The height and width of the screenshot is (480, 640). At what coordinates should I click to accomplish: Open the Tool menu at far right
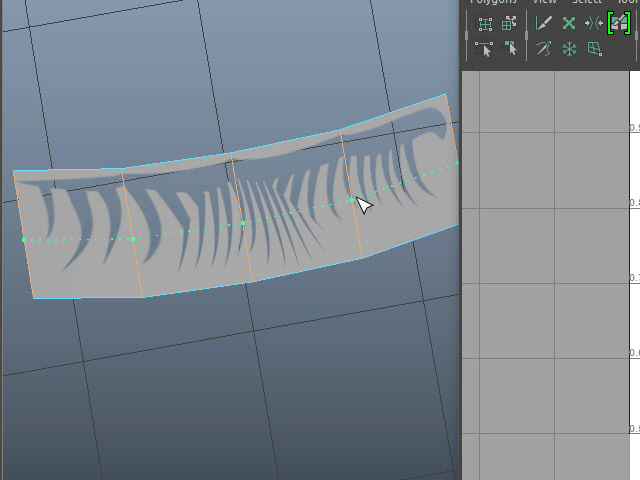(628, 3)
